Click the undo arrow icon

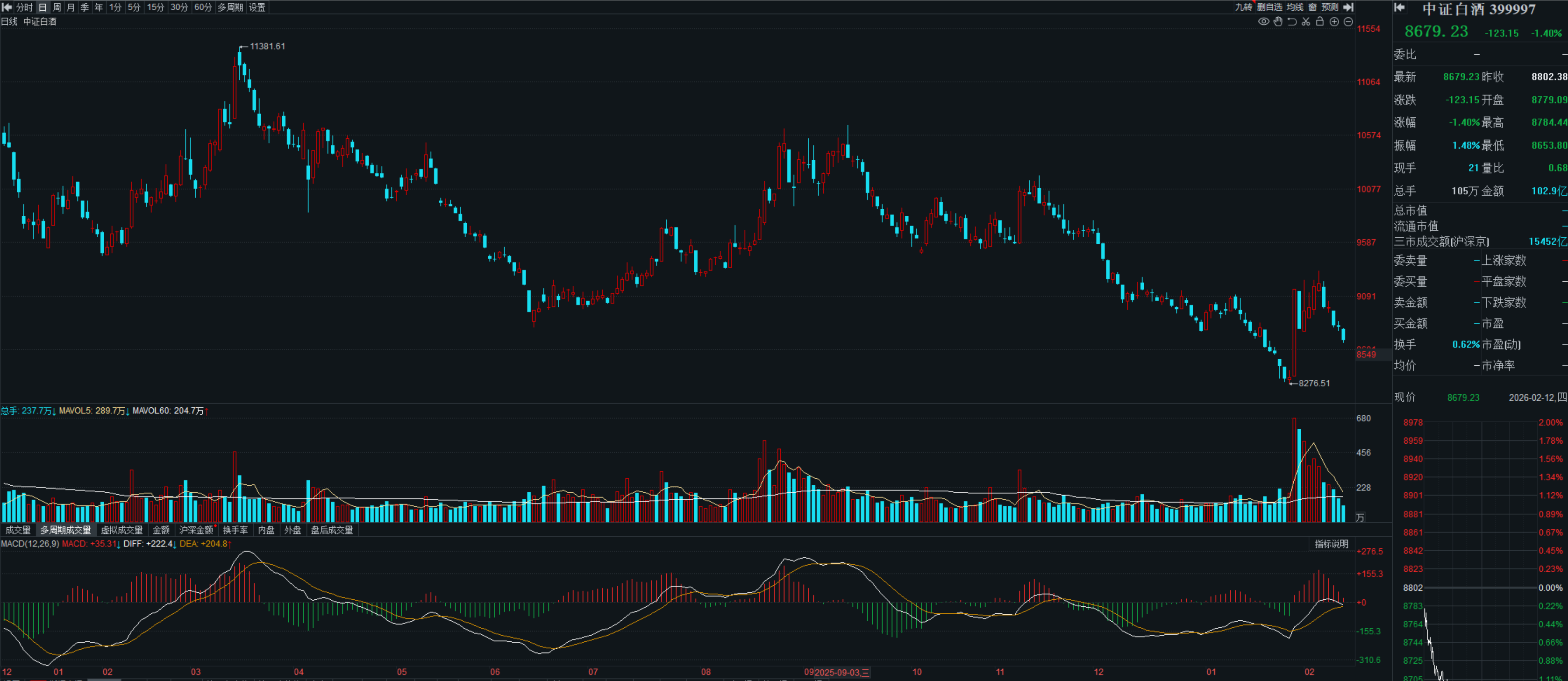[x=1292, y=22]
